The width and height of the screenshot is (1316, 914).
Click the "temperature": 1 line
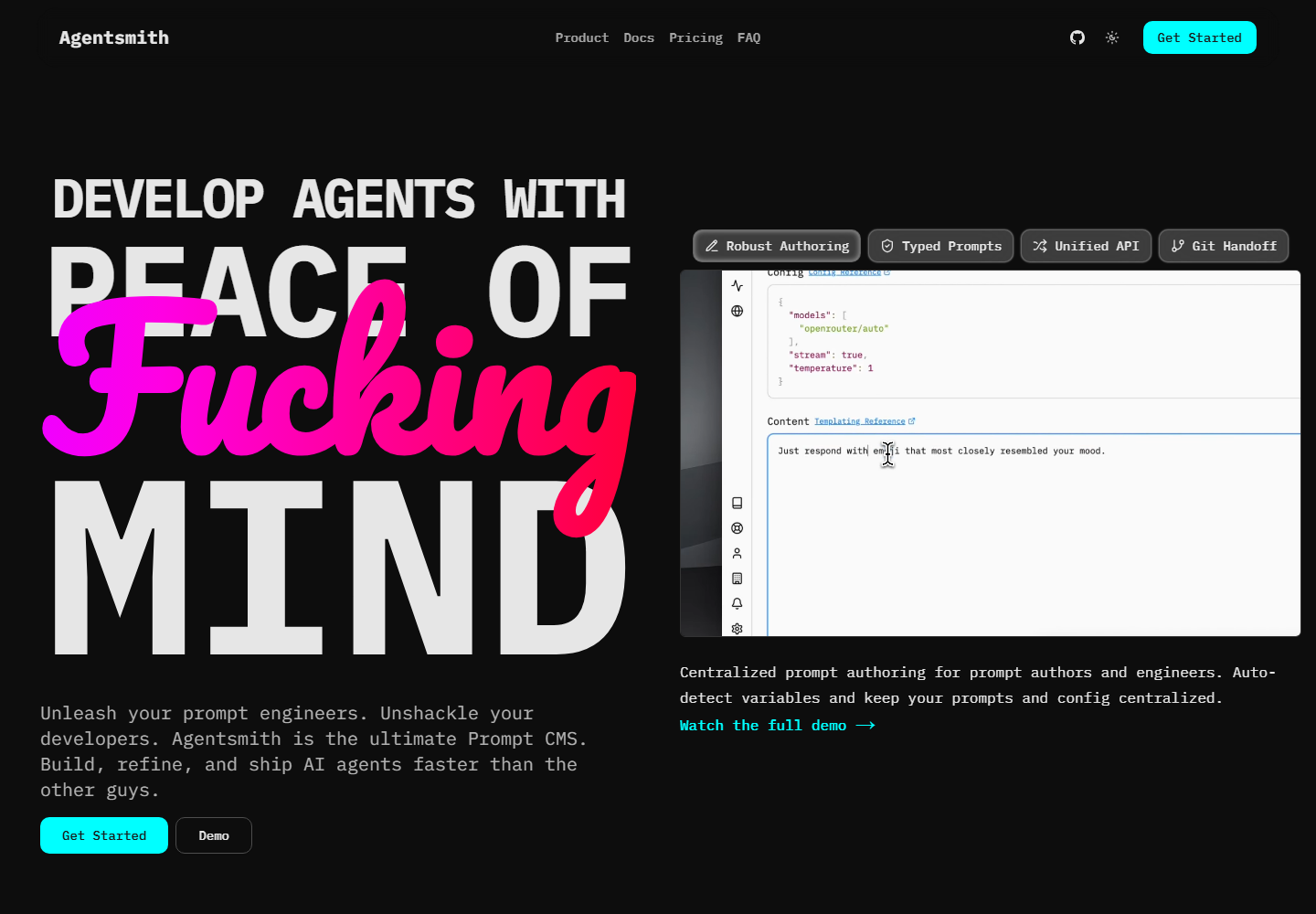pyautogui.click(x=831, y=368)
